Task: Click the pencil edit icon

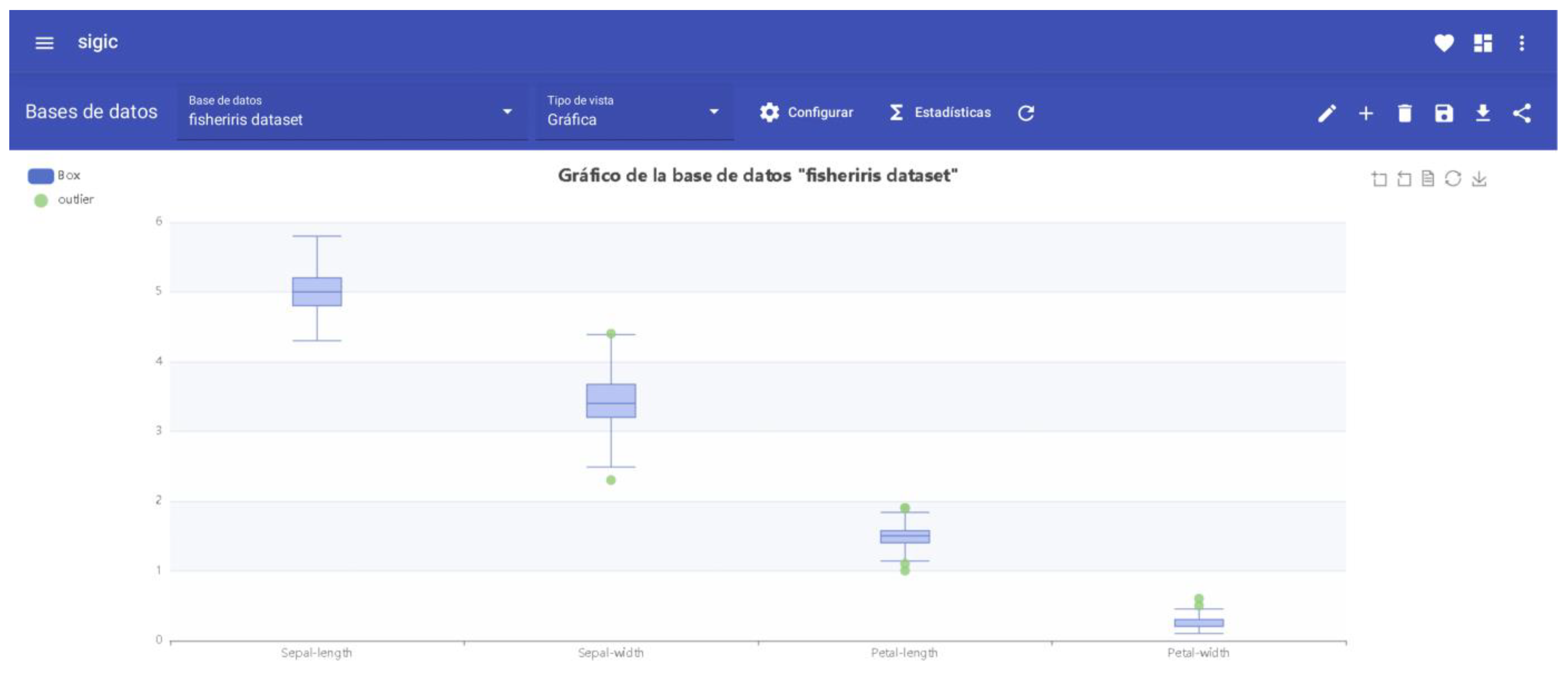Action: (x=1327, y=113)
